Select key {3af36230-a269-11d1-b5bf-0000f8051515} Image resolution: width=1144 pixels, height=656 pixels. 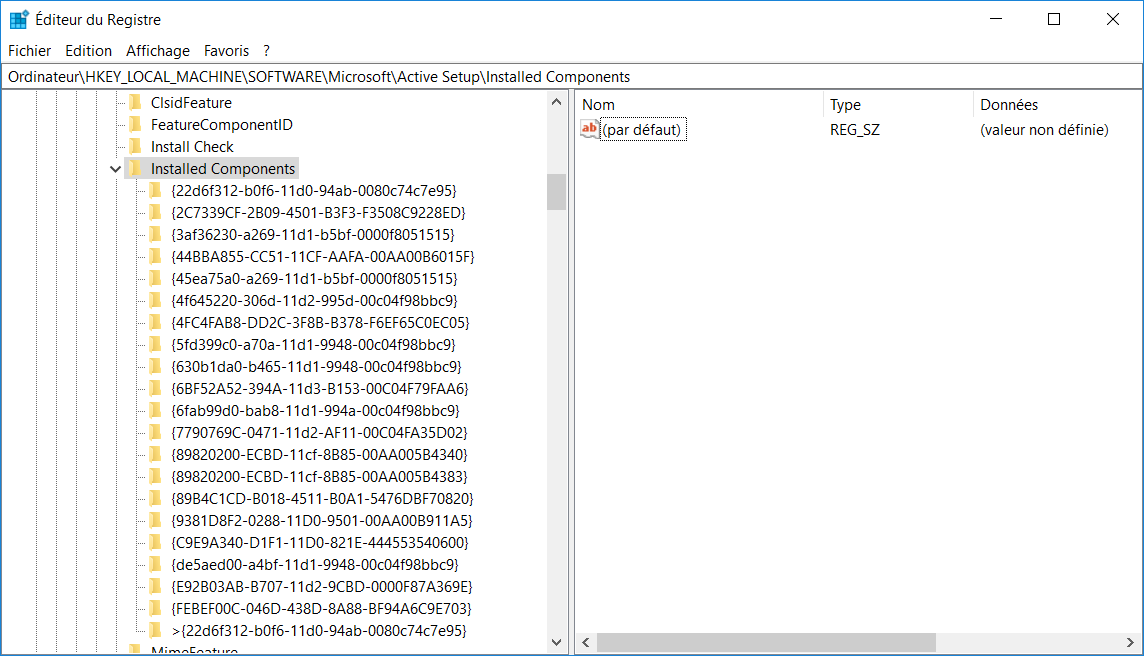click(313, 234)
